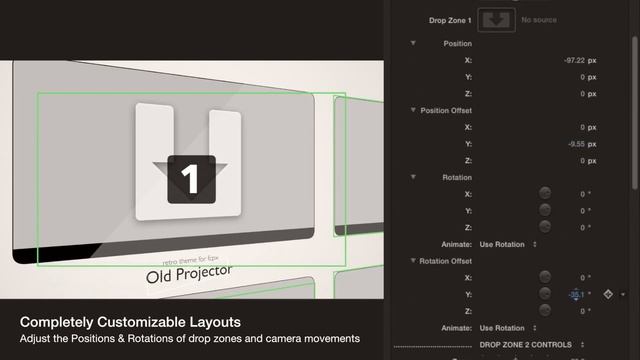Open the Rotation Animate Use Rotation dropdown

[508, 244]
